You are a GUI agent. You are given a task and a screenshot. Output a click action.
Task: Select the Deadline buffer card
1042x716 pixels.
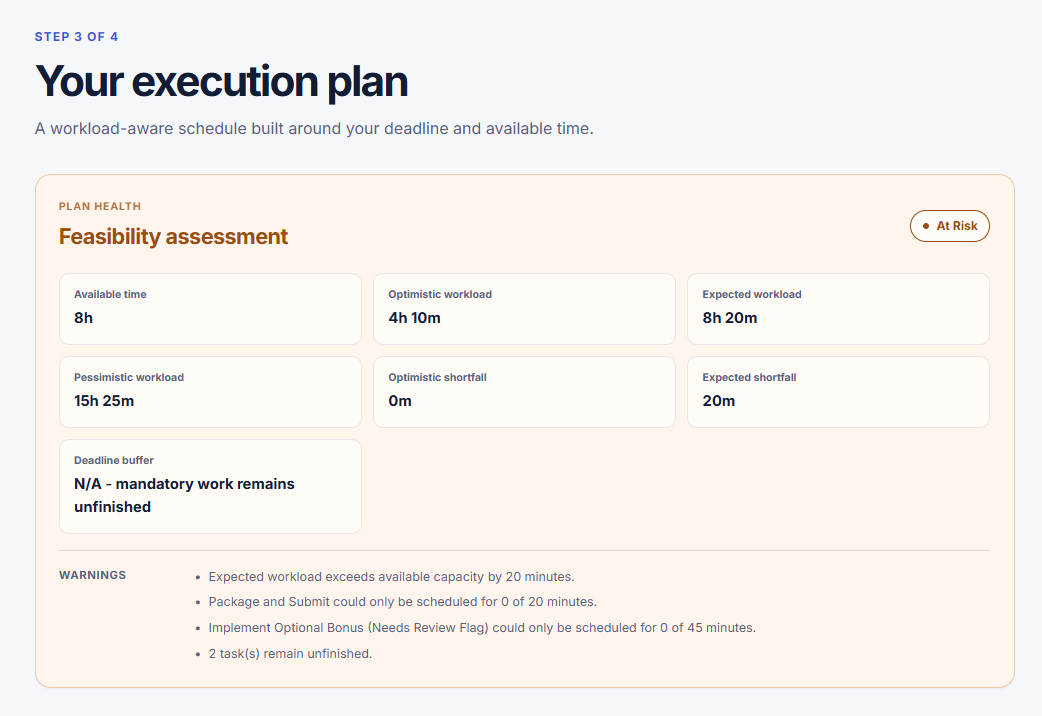210,486
